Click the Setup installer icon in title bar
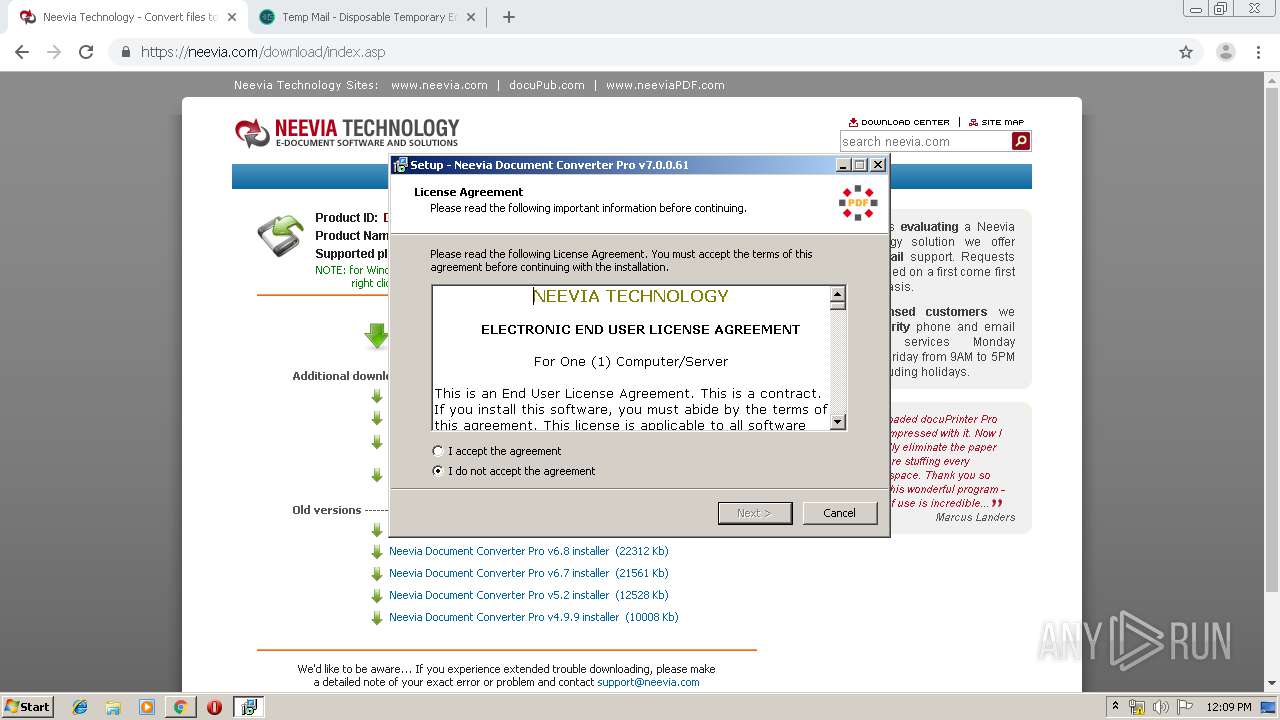Viewport: 1280px width, 720px height. pos(400,165)
